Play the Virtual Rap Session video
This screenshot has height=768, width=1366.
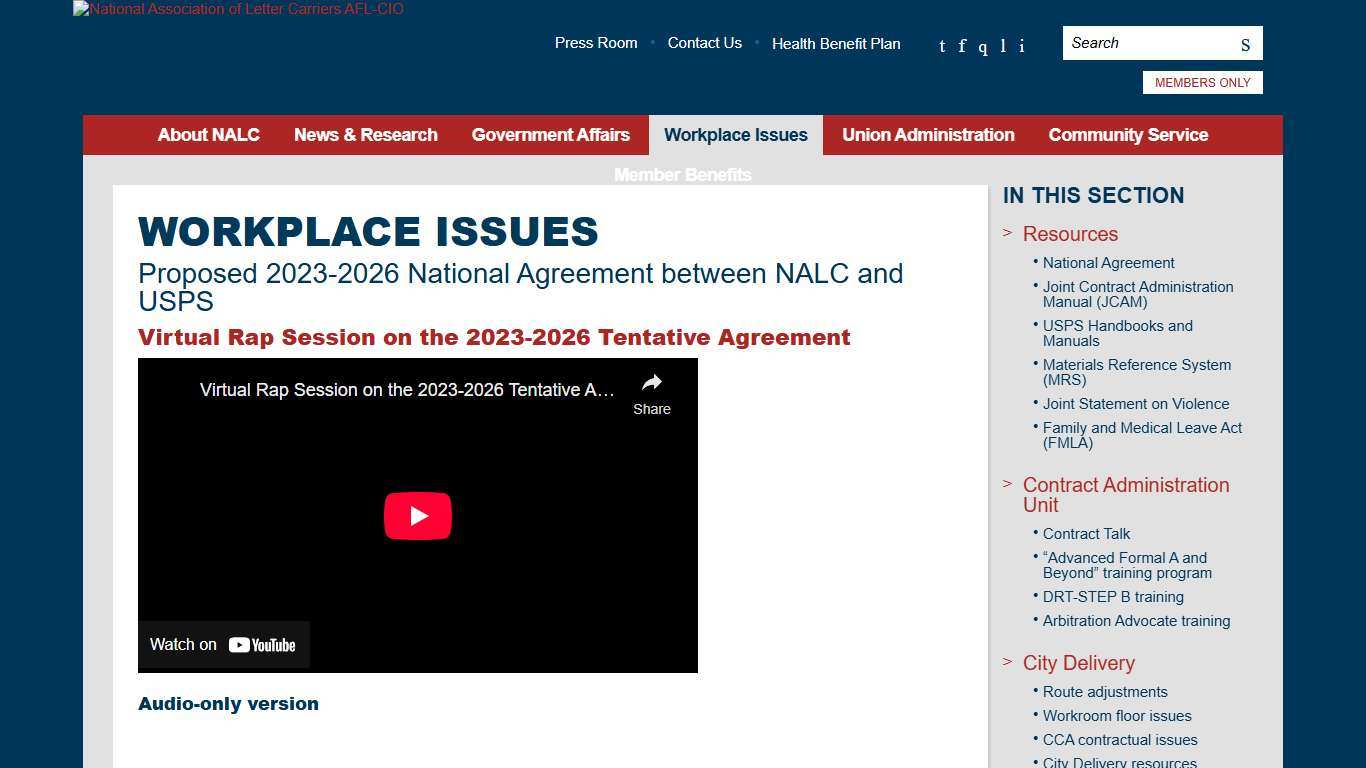pos(418,516)
